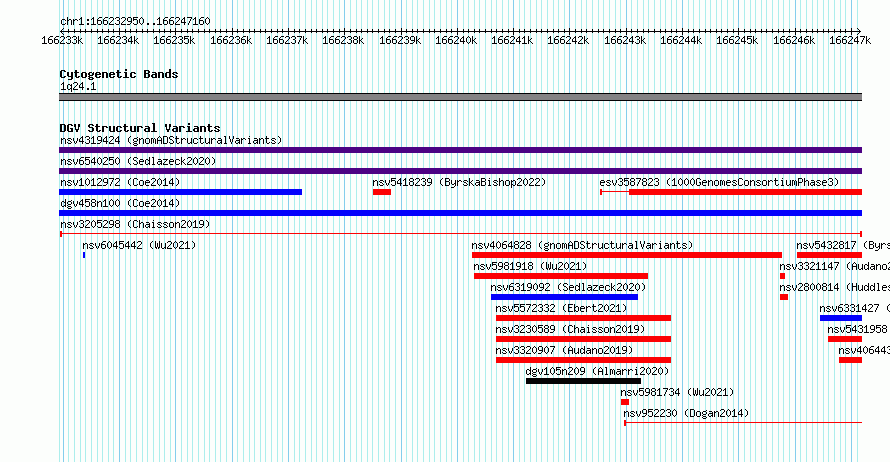Click the 166240k ruler tick
Viewport: 890px width, 462px height.
pos(456,40)
